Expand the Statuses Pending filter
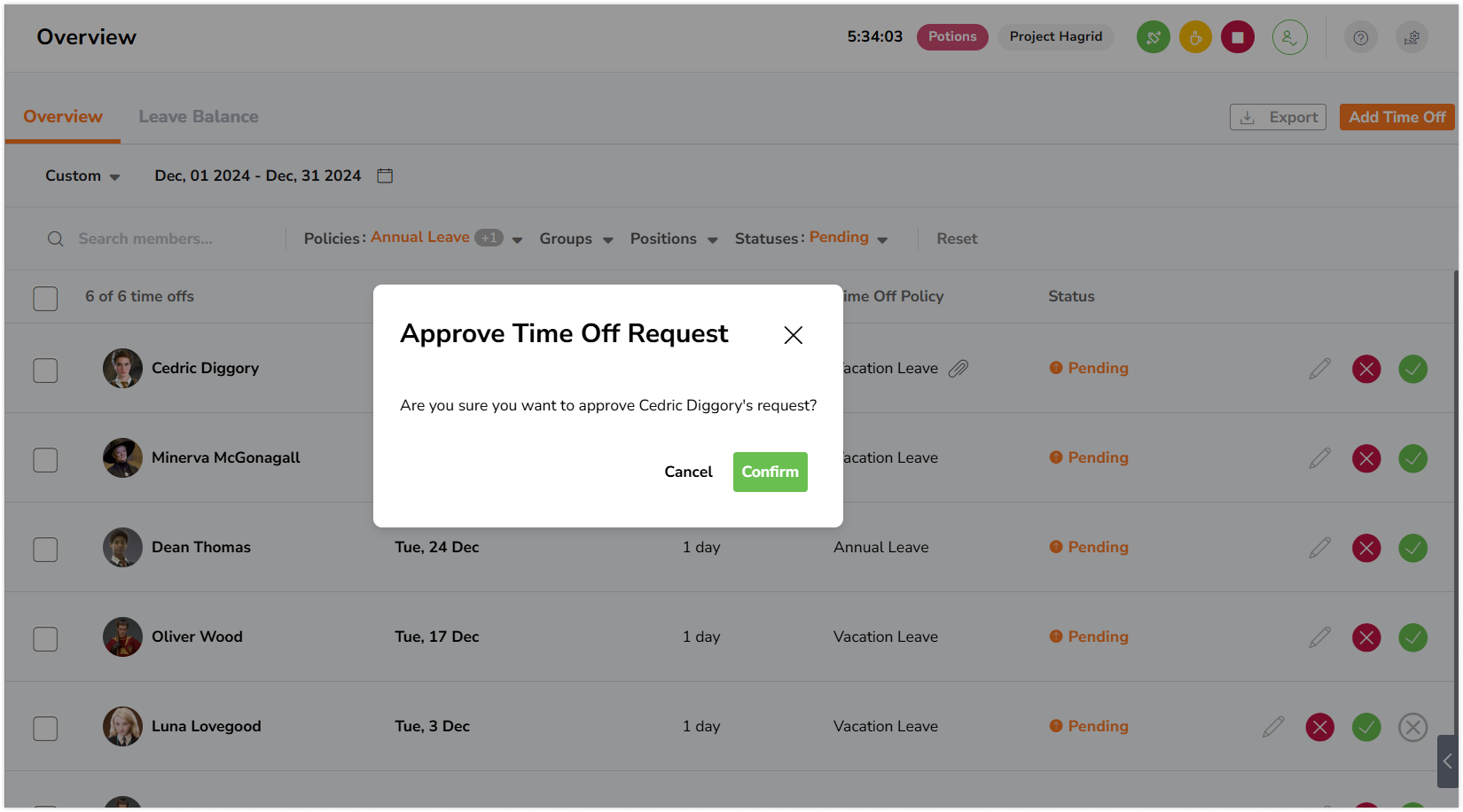This screenshot has height=812, width=1463. (811, 238)
